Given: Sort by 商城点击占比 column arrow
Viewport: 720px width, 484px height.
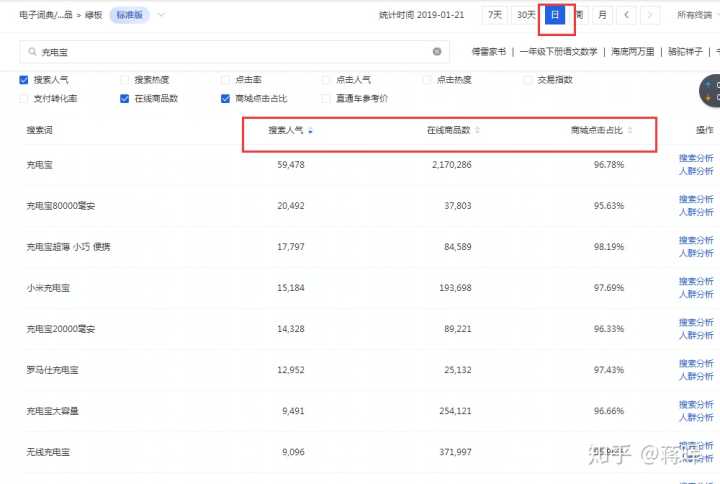Looking at the screenshot, I should pos(629,130).
